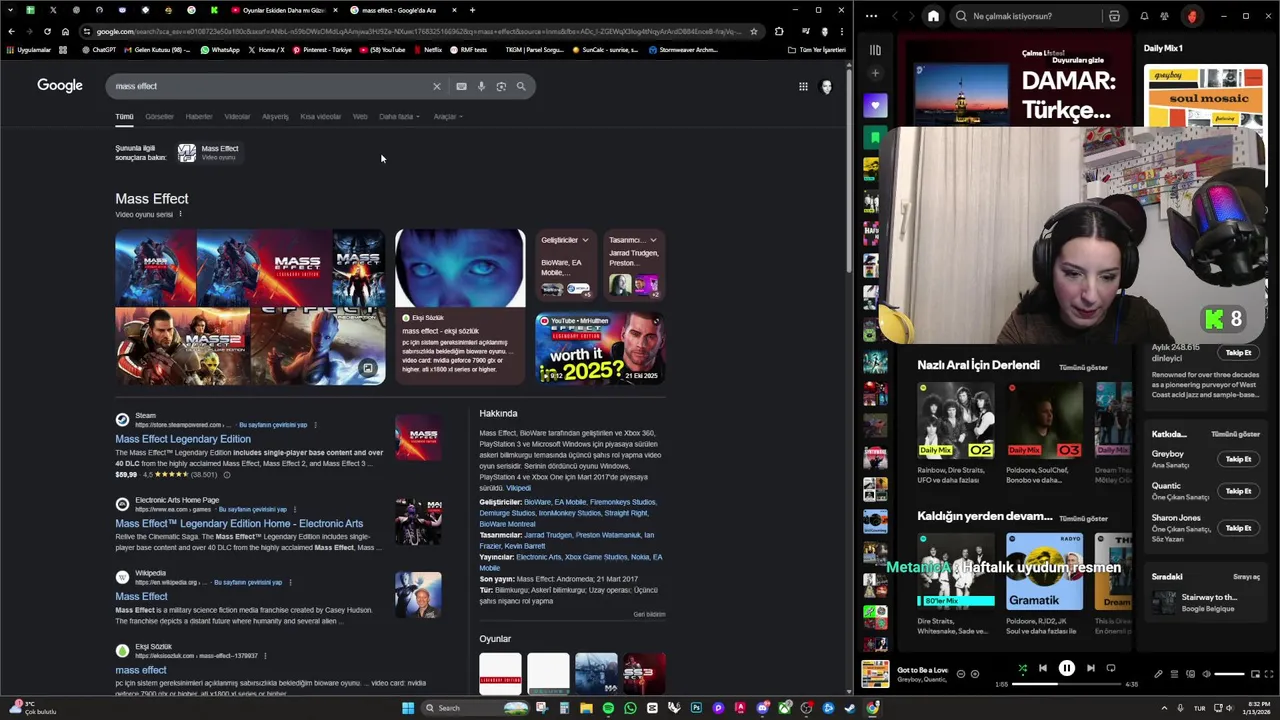Open the on-screen keyboard in search box

point(461,86)
